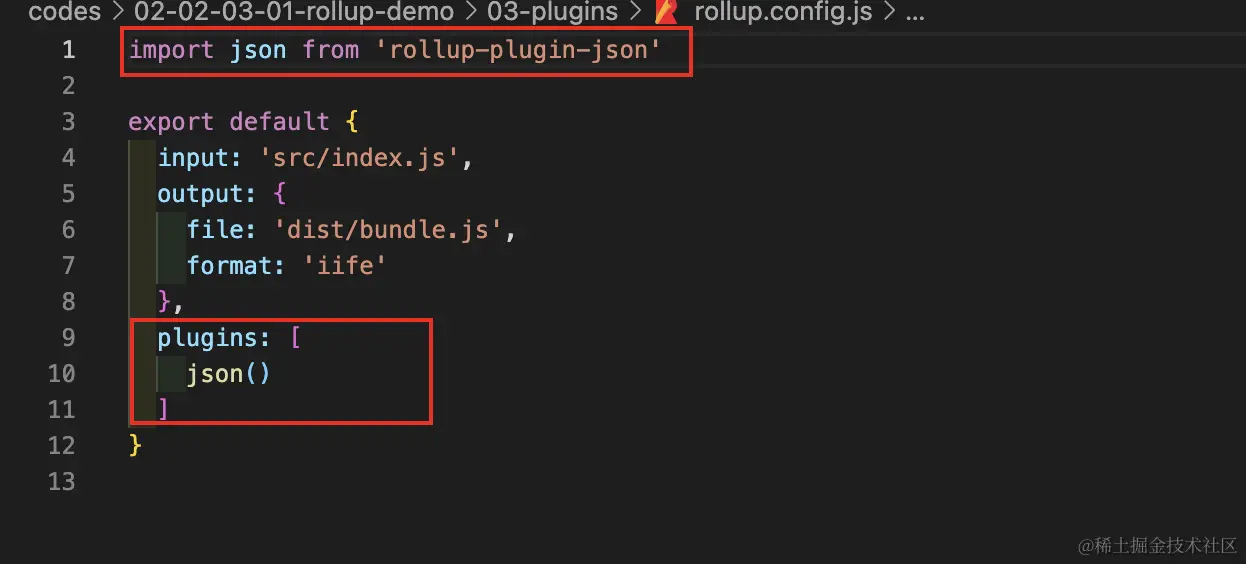Click the output property name

pos(200,194)
